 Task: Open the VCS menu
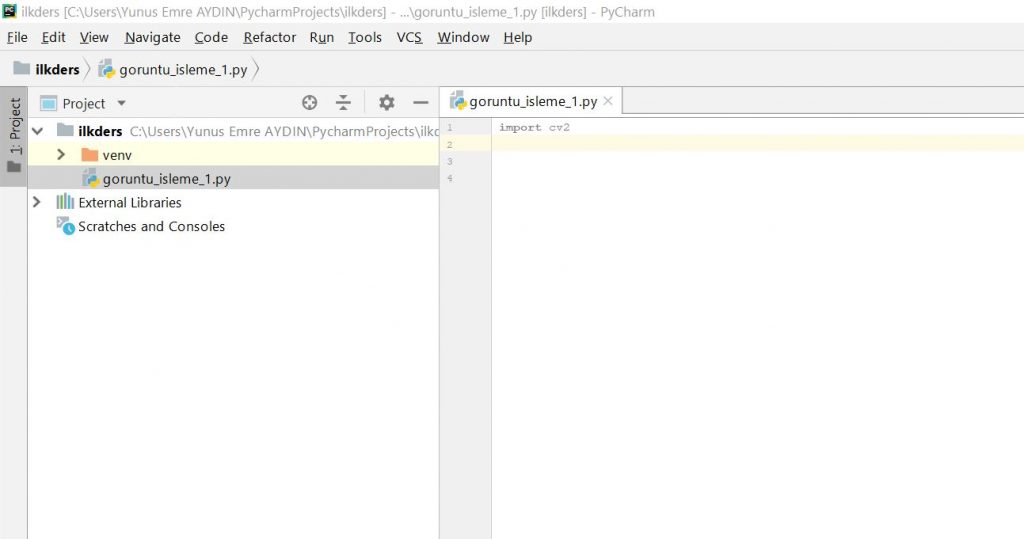click(409, 37)
